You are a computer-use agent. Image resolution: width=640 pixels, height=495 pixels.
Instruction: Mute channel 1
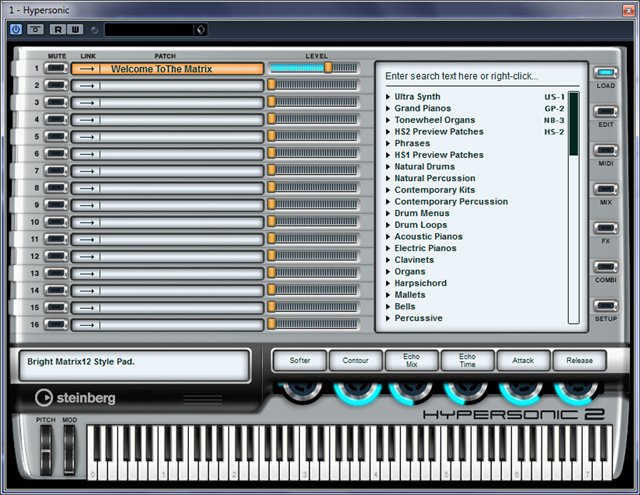[x=56, y=68]
